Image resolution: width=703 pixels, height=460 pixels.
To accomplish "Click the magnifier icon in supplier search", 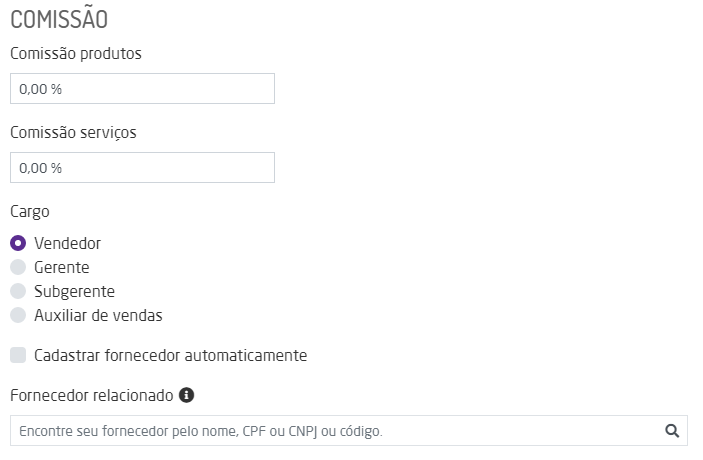I will coord(672,431).
